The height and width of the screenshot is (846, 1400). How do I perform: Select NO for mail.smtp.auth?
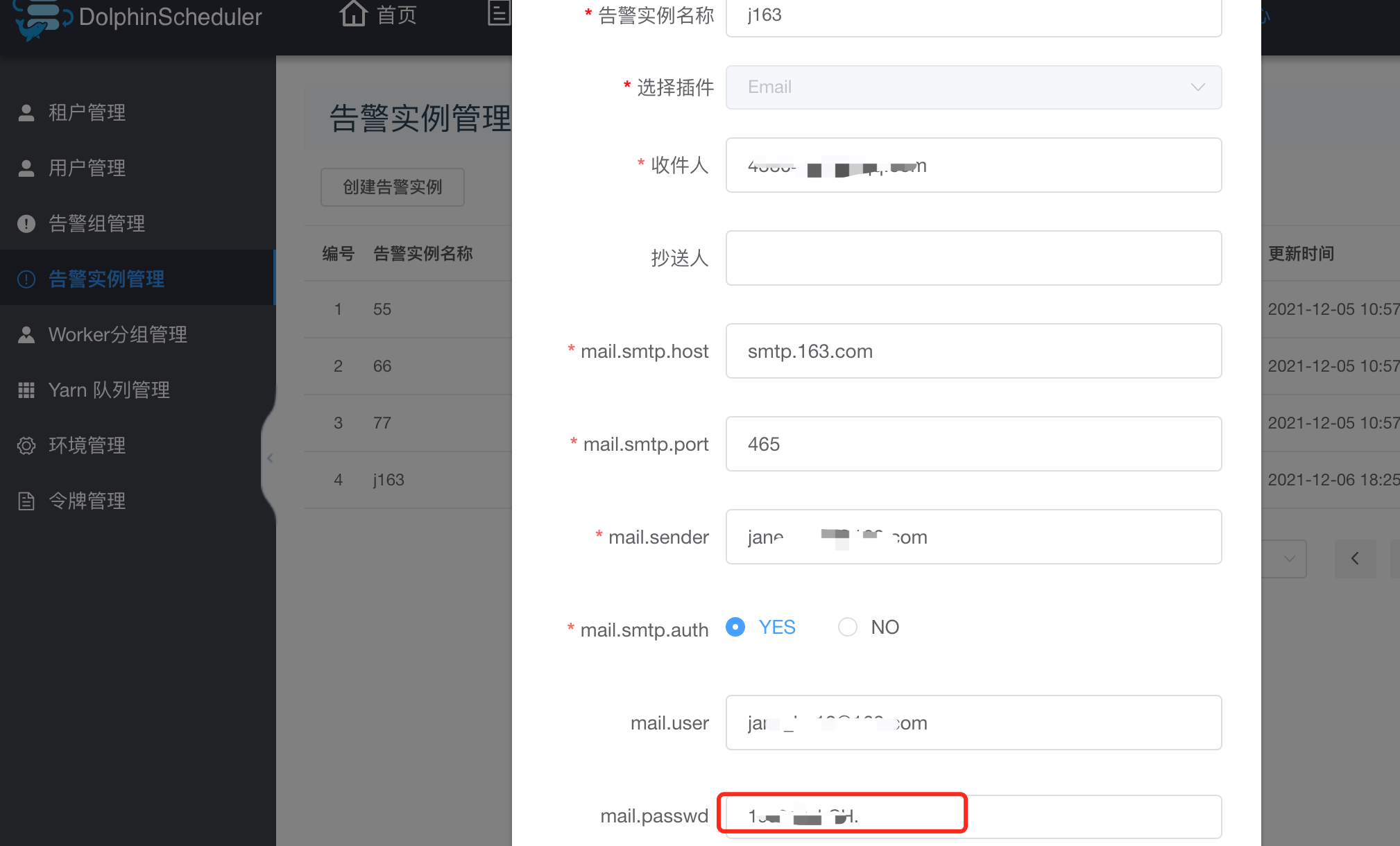click(x=847, y=627)
